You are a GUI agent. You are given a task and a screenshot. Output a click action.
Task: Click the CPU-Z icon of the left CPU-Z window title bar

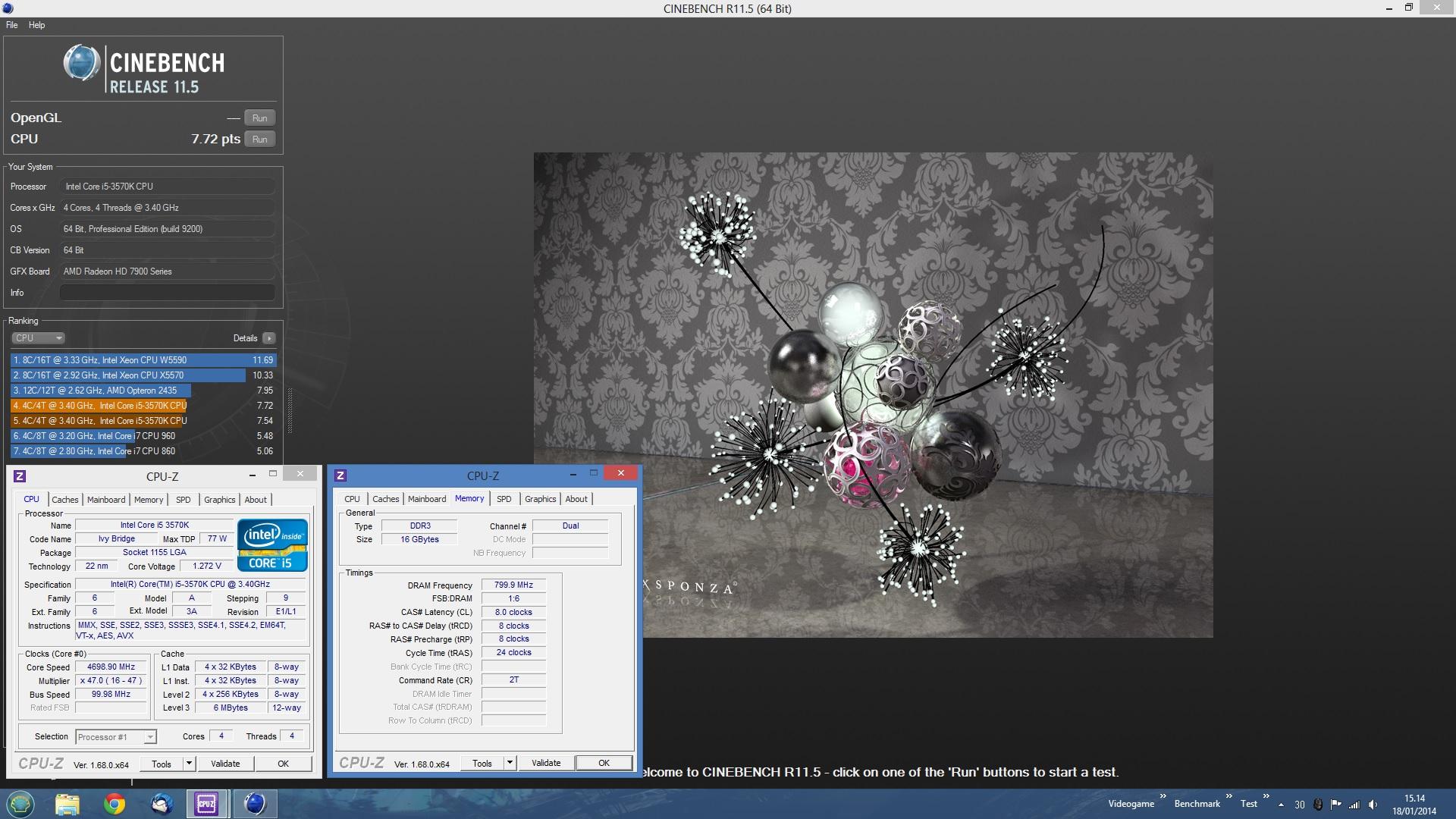[x=20, y=476]
